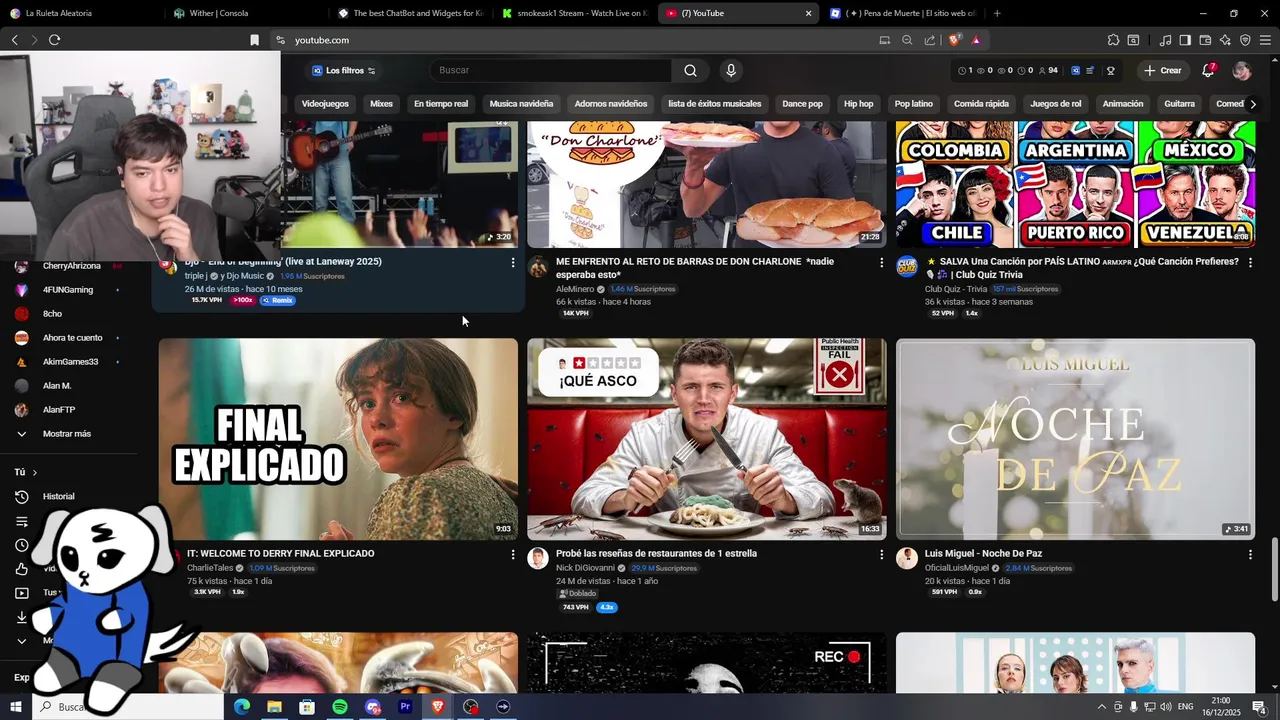Open options menu for Luis Miguel Noche De Paz

pyautogui.click(x=1250, y=554)
